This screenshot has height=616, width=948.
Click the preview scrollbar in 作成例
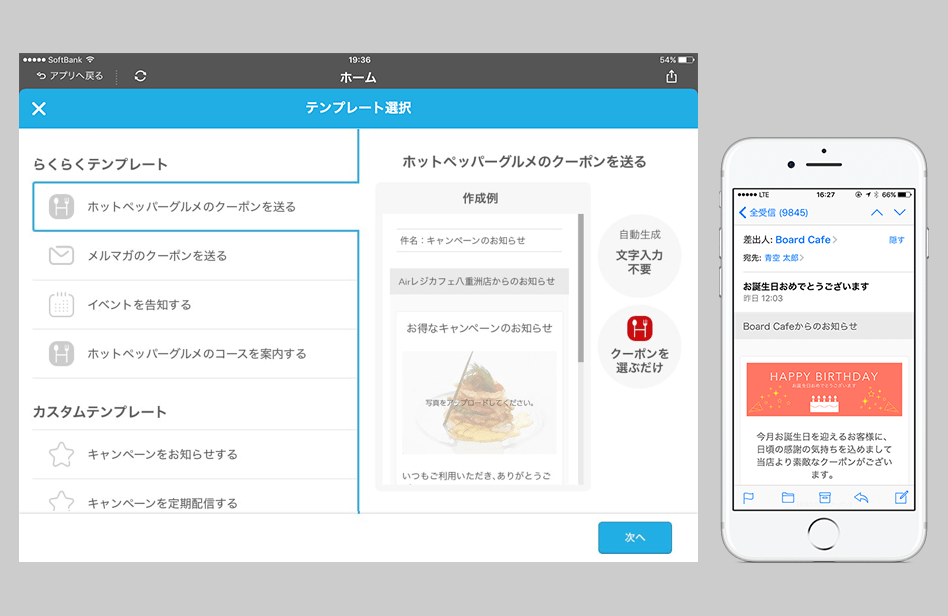(581, 288)
